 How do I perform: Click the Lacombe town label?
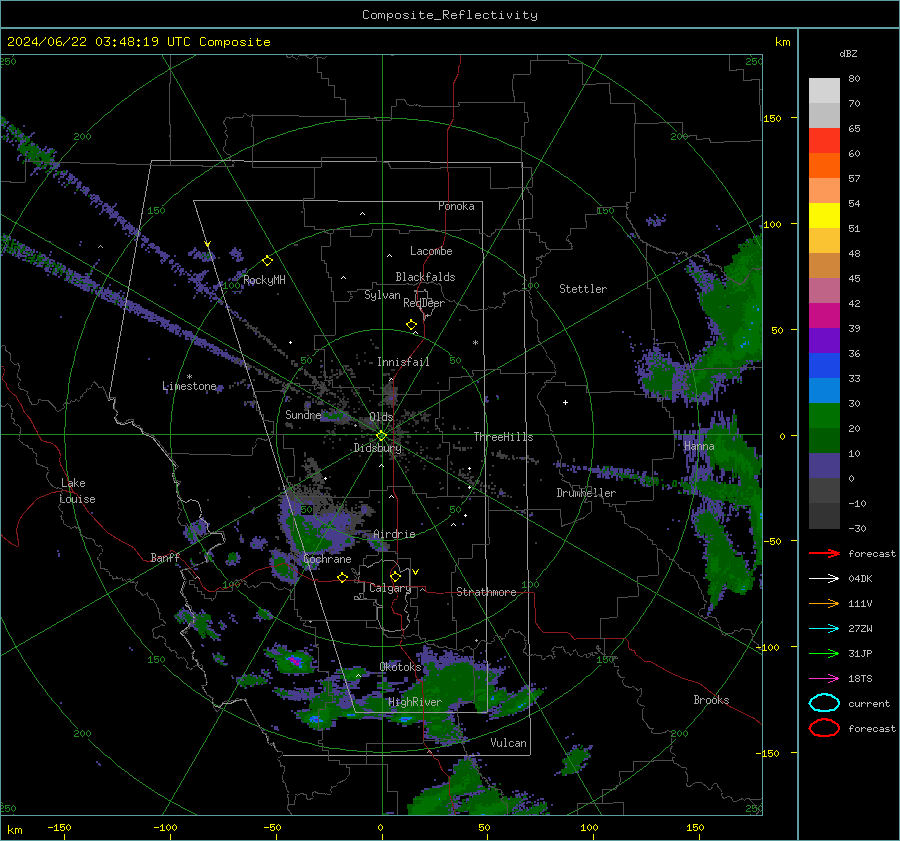tap(431, 251)
